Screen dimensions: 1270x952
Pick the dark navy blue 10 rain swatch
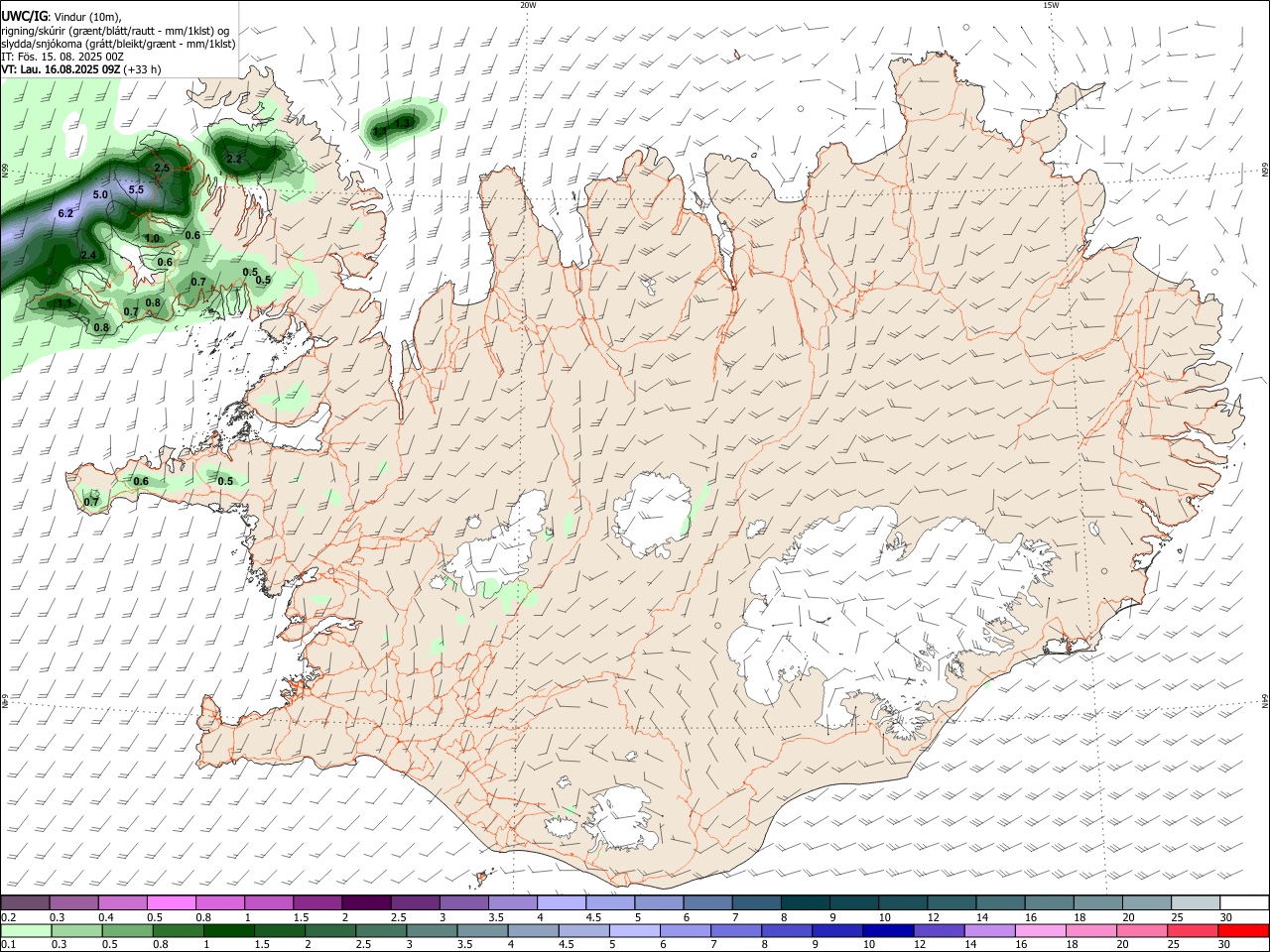point(886,930)
